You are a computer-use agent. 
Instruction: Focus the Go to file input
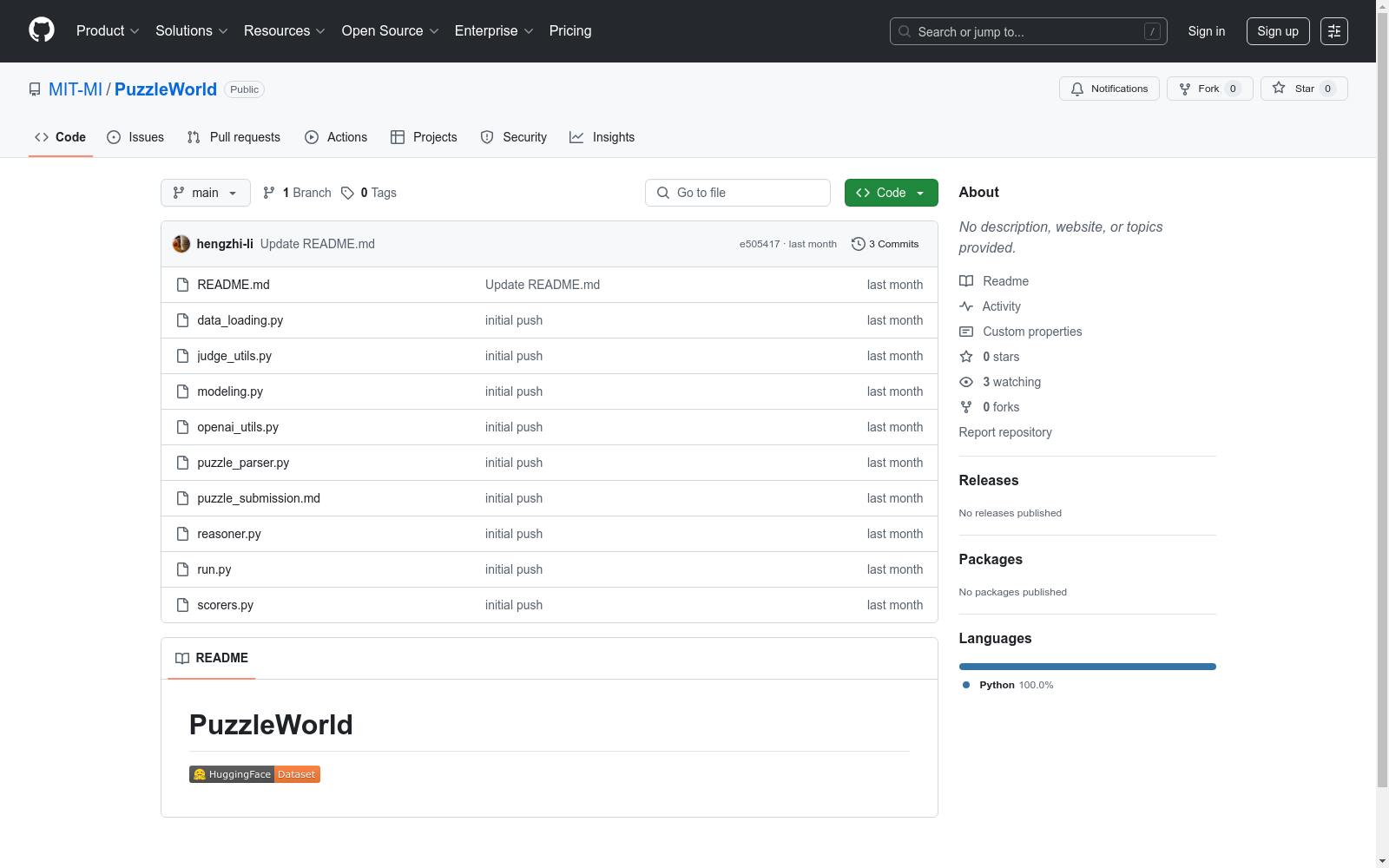tap(738, 193)
